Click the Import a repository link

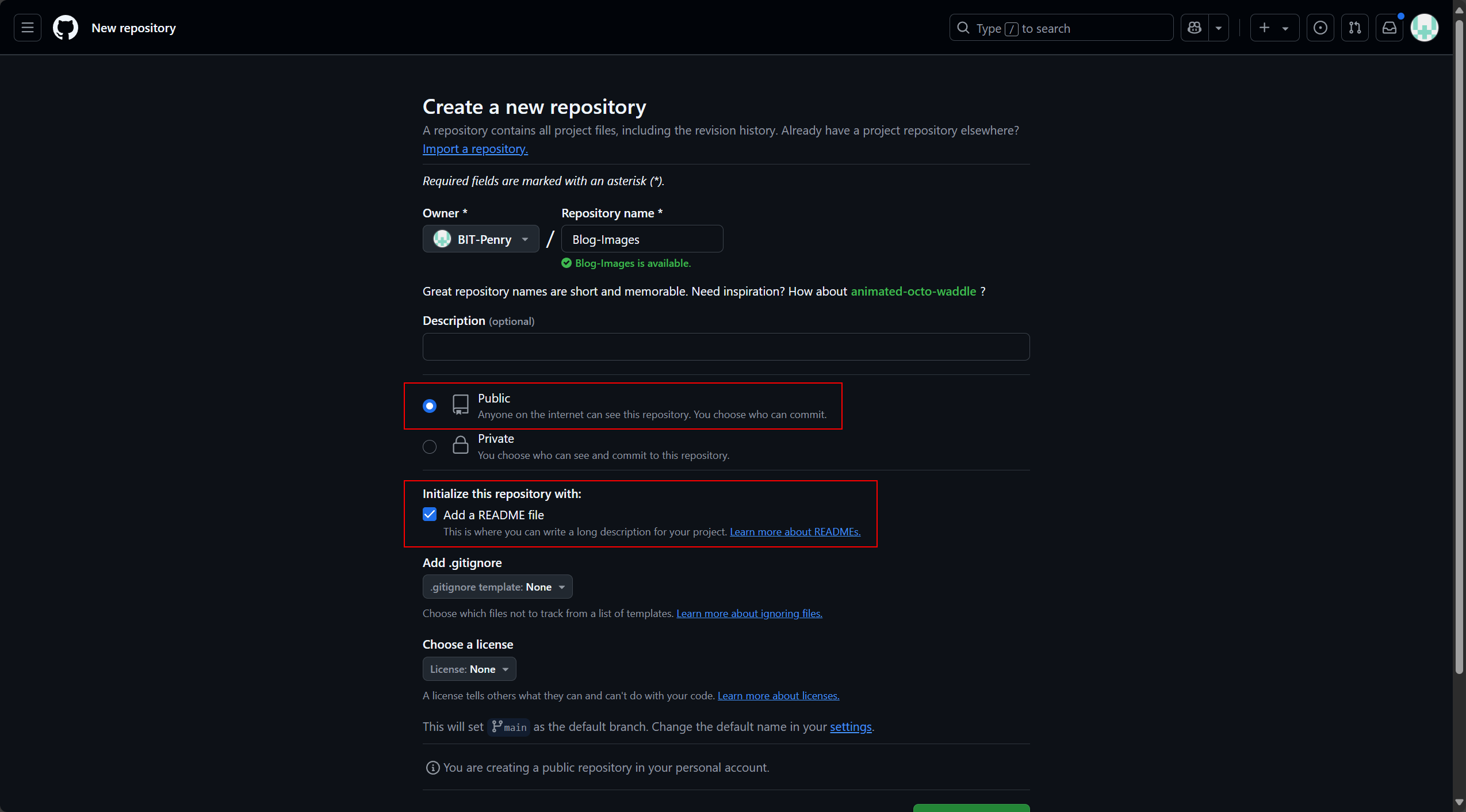click(x=475, y=149)
